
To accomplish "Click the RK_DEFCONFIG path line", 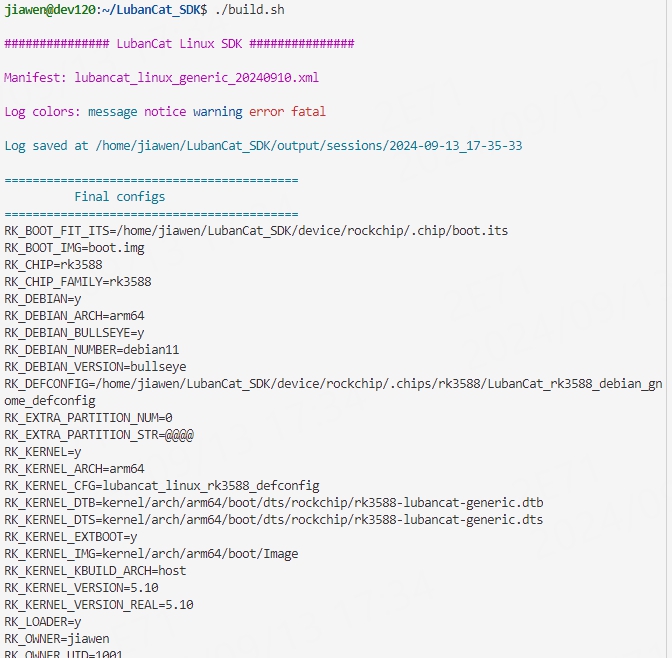I will point(333,392).
